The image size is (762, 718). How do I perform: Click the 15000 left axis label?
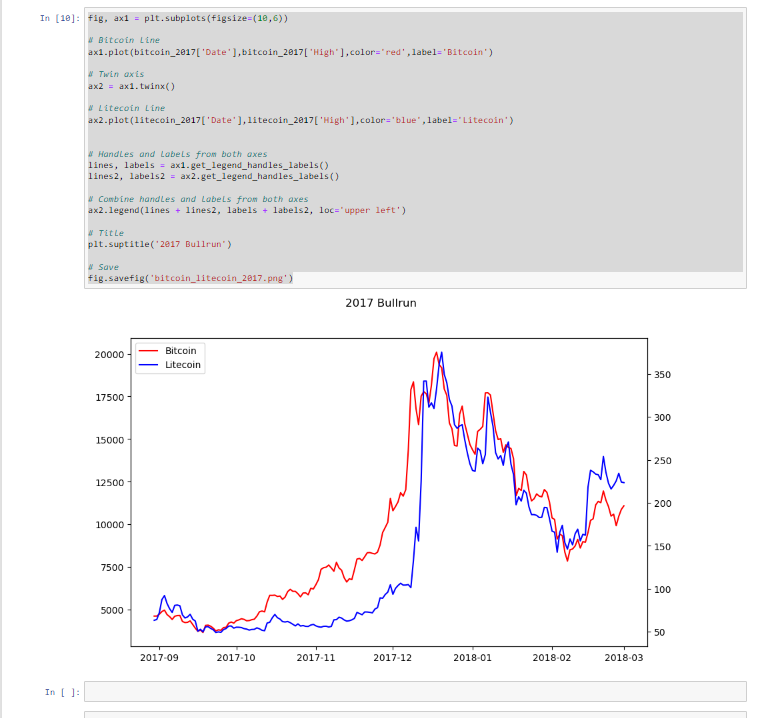(109, 440)
